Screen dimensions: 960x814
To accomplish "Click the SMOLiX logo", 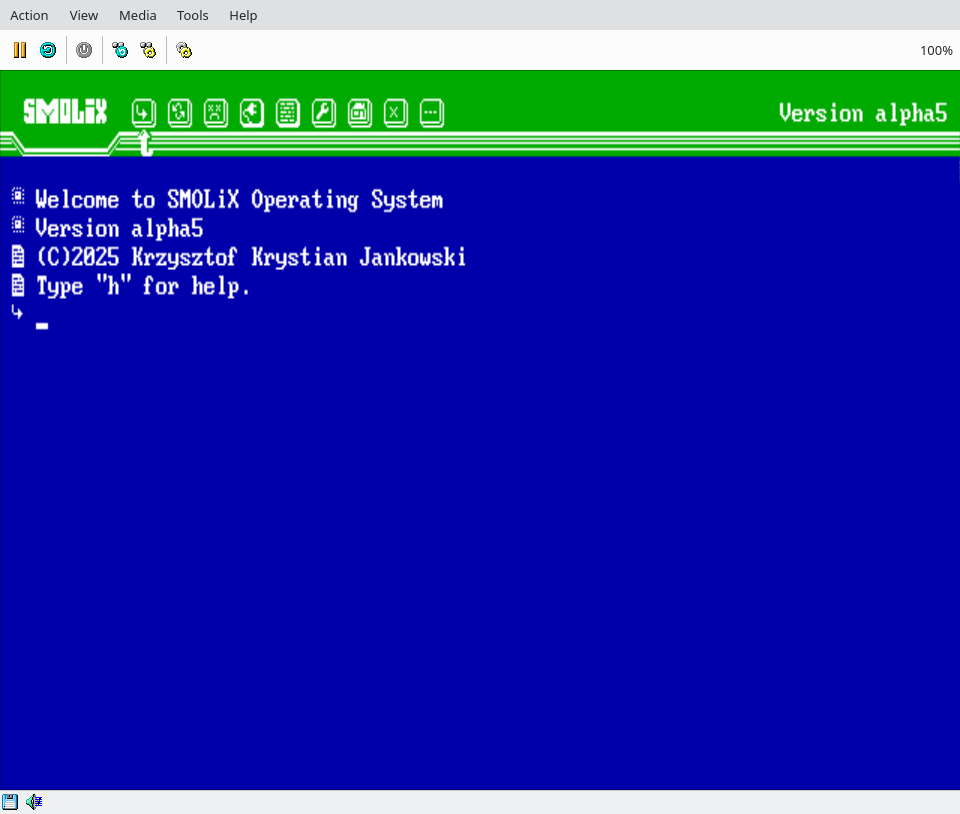I will point(65,112).
